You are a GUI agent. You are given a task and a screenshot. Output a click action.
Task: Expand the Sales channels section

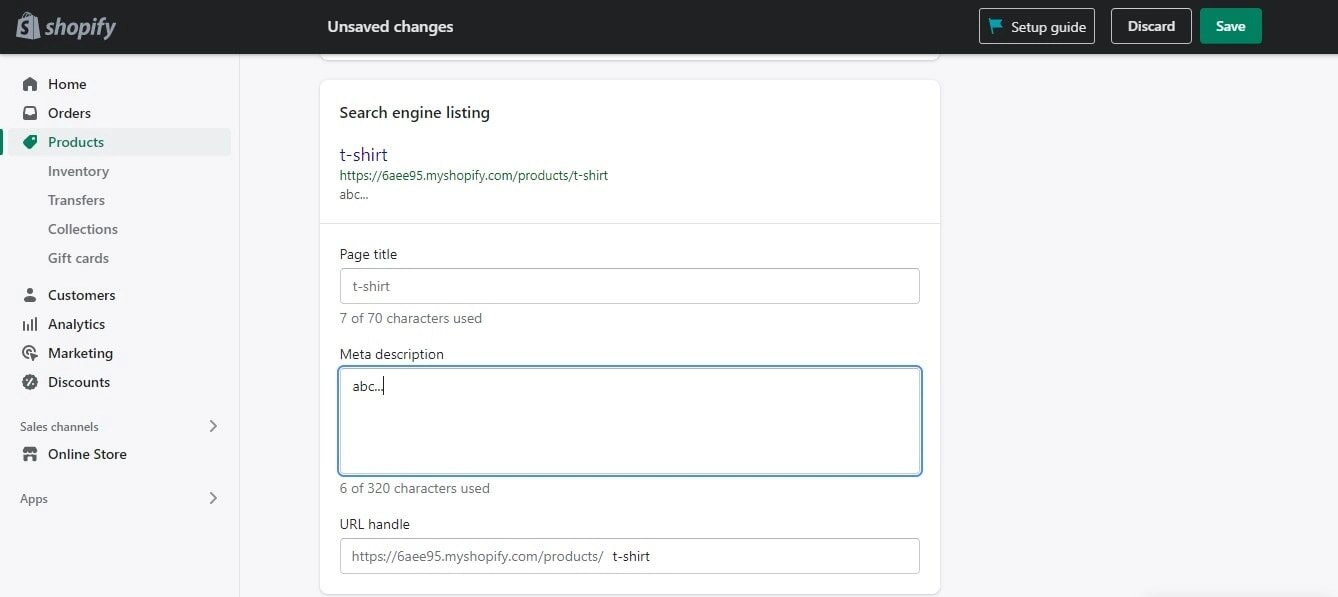click(213, 425)
